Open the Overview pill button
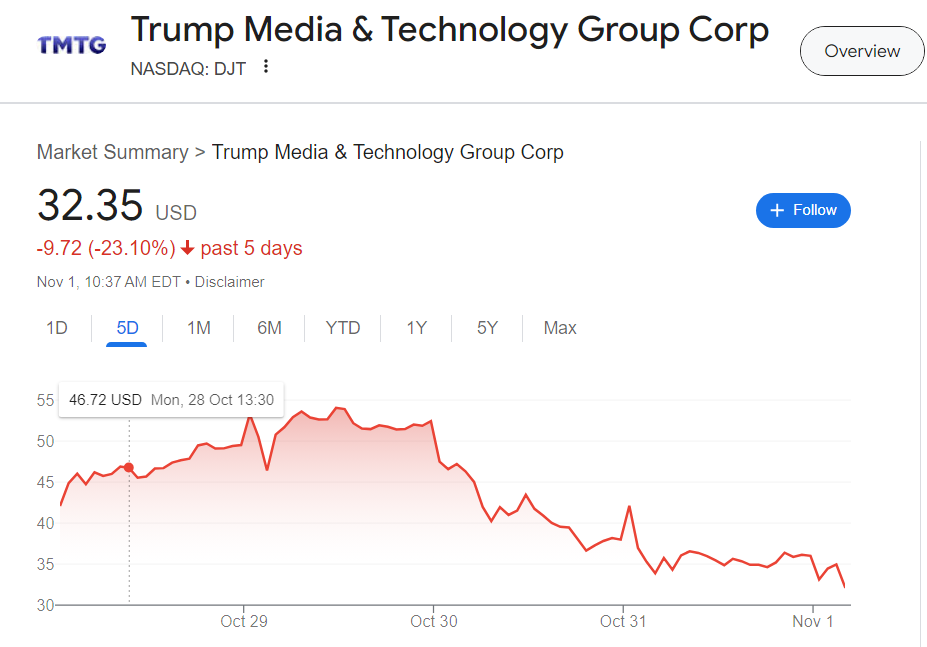This screenshot has height=647, width=927. [x=862, y=51]
